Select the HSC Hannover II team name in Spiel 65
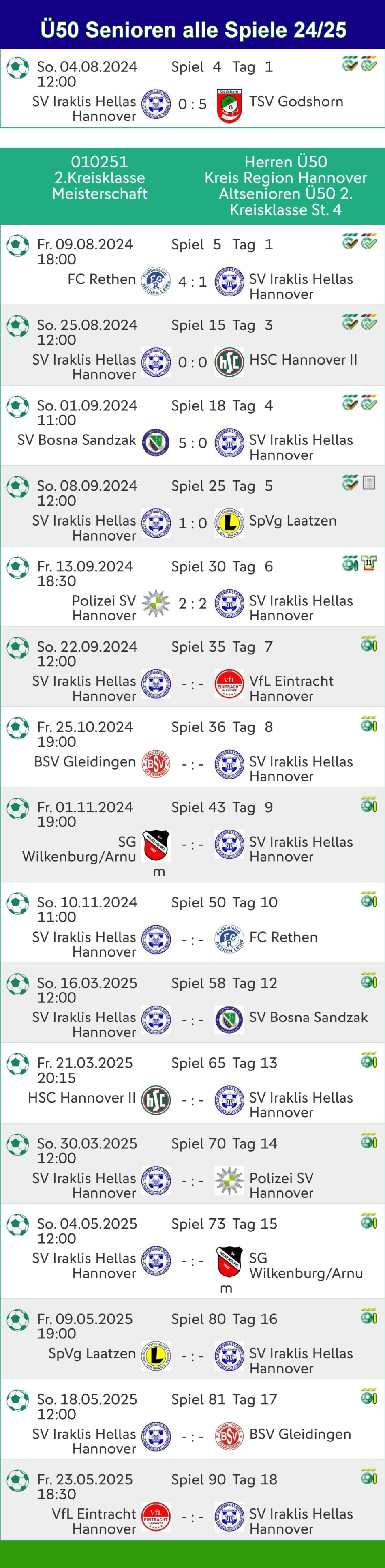The image size is (385, 1568). click(x=81, y=1098)
